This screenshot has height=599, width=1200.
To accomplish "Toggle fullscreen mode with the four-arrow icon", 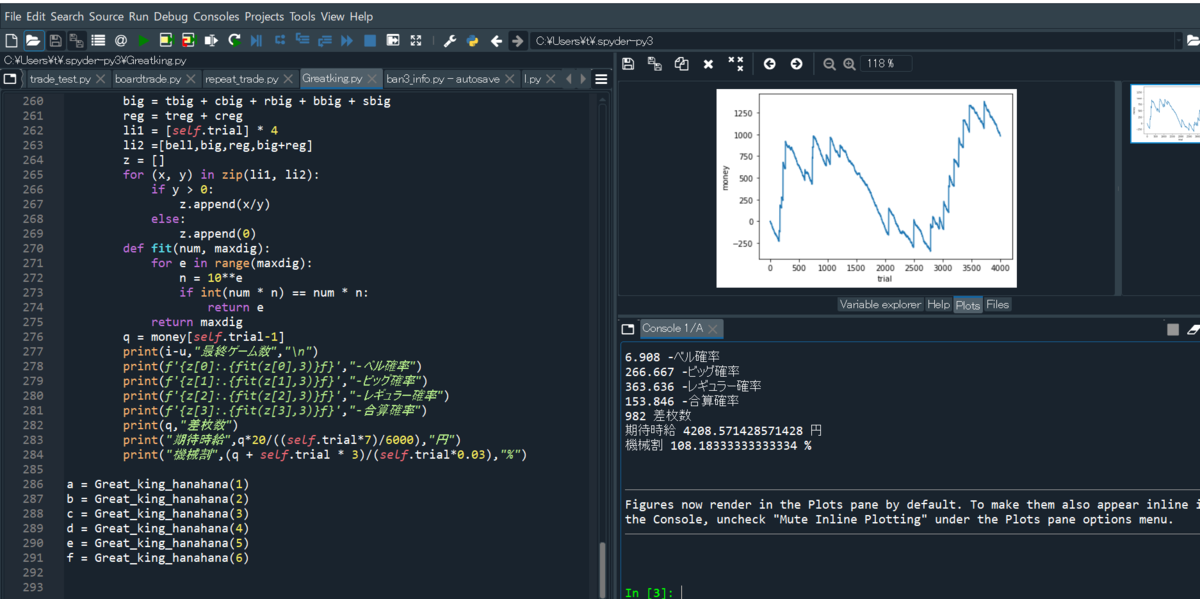I will point(416,41).
